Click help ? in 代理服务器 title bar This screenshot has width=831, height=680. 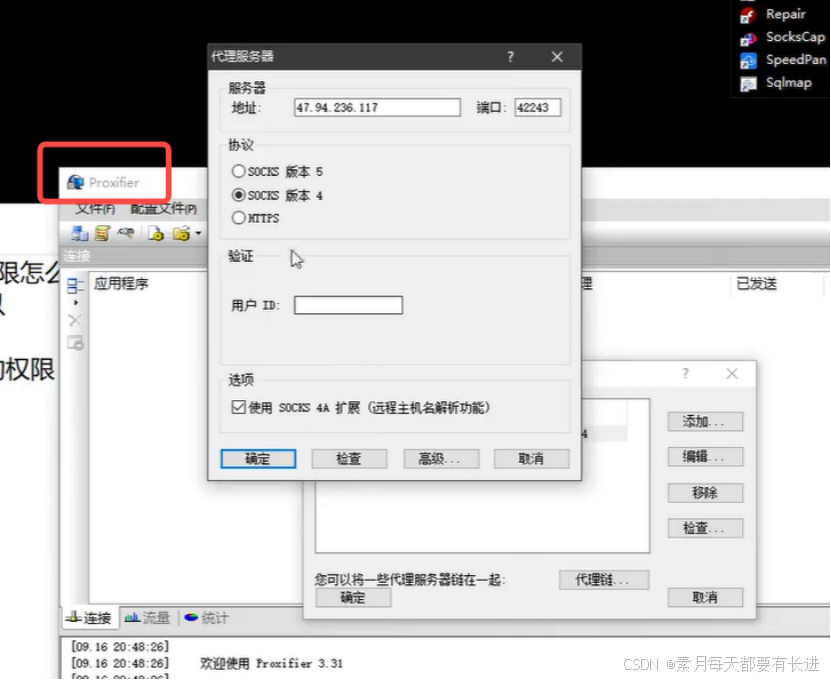click(510, 57)
